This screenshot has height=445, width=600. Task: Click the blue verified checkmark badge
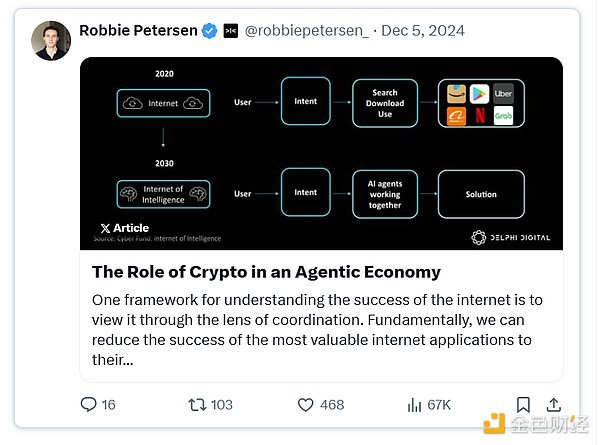210,31
